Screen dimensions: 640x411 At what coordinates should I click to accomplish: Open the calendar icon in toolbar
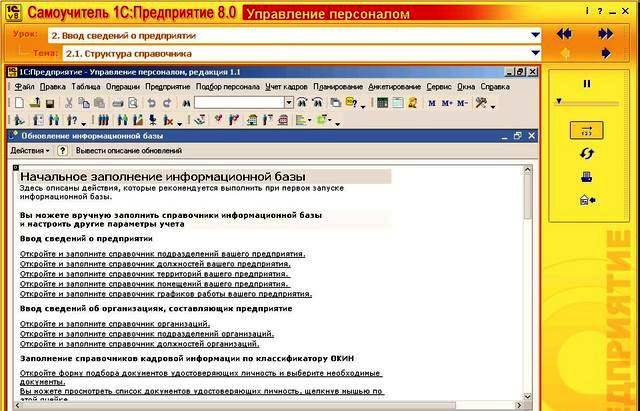point(398,103)
